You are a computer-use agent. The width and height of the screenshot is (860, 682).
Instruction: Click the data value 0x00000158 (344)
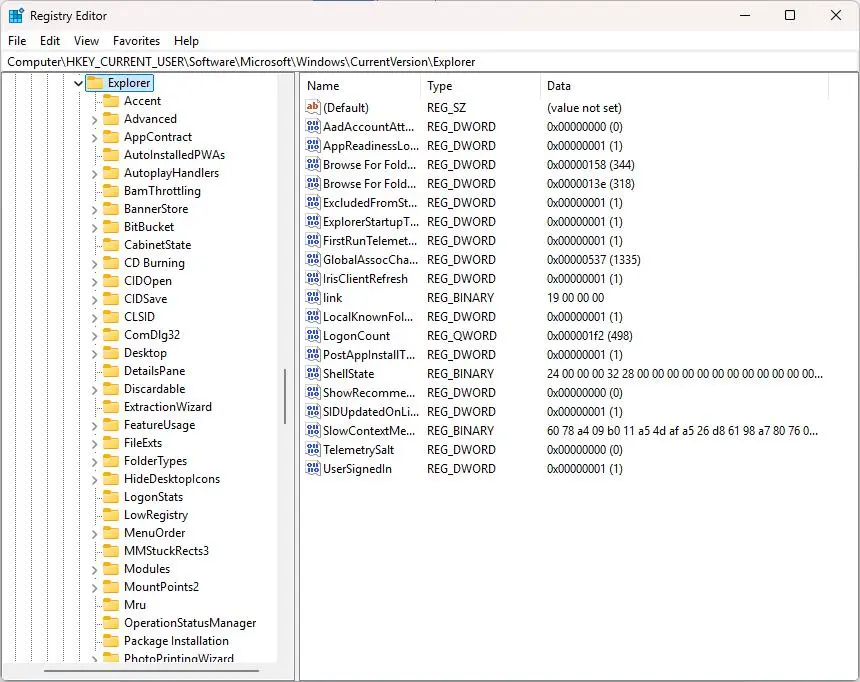point(591,165)
